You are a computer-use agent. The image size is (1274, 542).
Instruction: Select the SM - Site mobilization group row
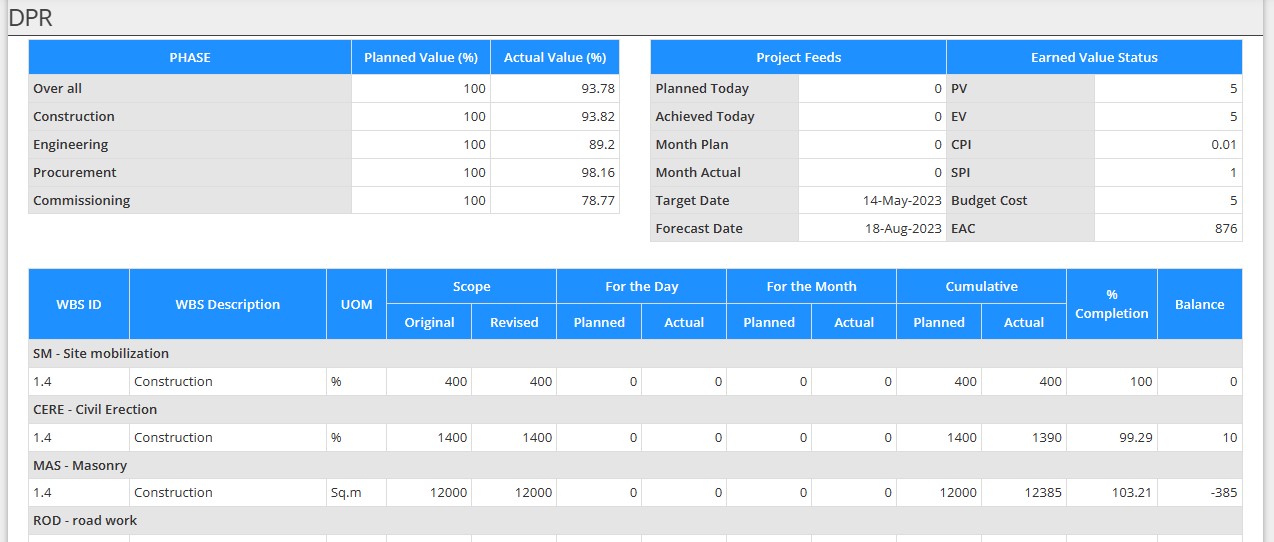click(101, 354)
